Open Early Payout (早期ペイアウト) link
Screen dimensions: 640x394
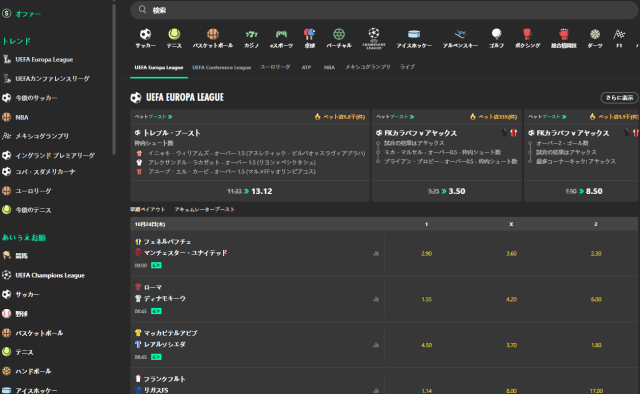[x=147, y=209]
